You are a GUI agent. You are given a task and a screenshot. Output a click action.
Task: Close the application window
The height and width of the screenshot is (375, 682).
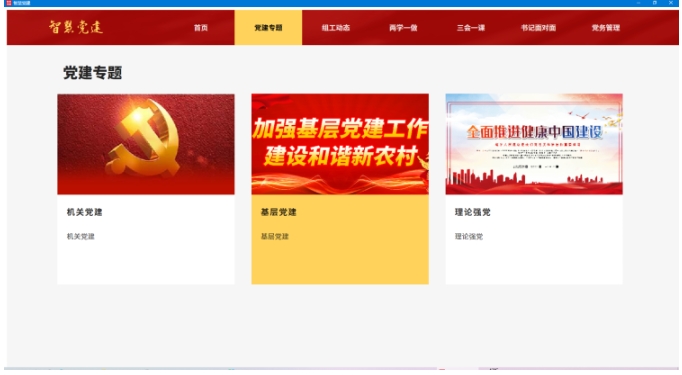[671, 3]
